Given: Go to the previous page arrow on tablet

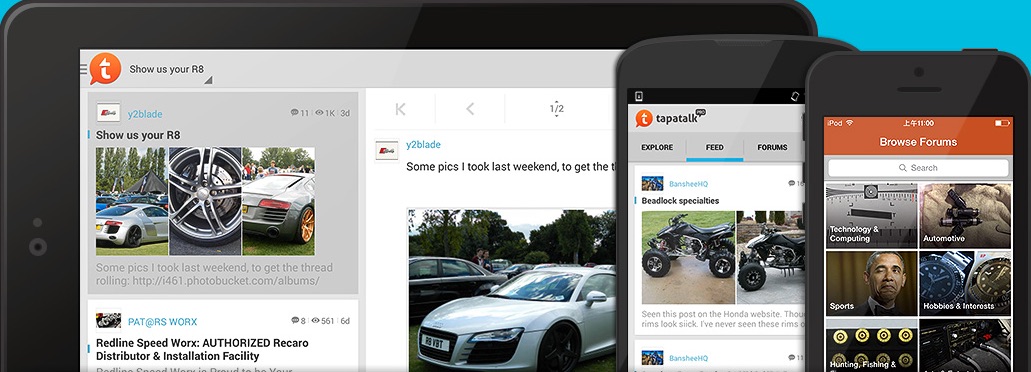Looking at the screenshot, I should click(470, 109).
